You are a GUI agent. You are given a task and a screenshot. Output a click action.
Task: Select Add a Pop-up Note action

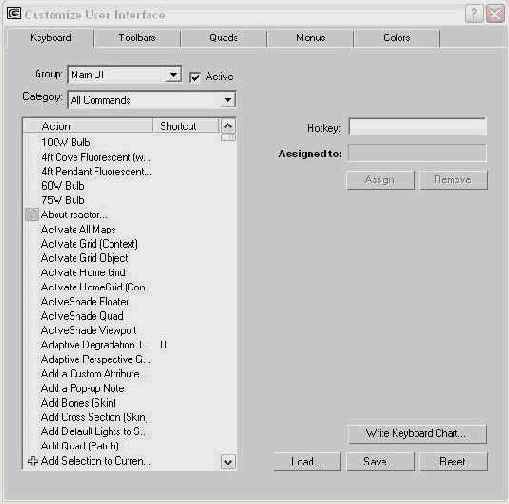[83, 388]
